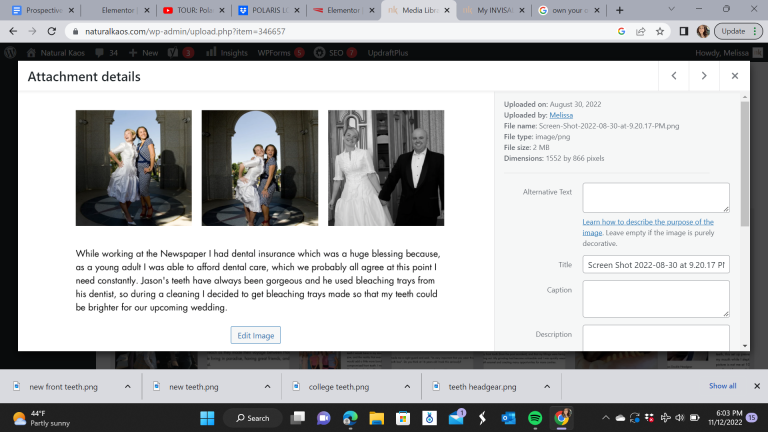Screen dimensions: 768x432
Task: Open the taskbar Search box
Action: (x=253, y=418)
